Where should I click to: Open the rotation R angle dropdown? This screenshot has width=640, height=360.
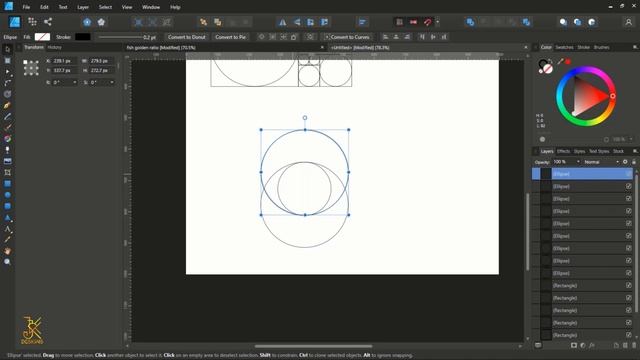pos(75,82)
